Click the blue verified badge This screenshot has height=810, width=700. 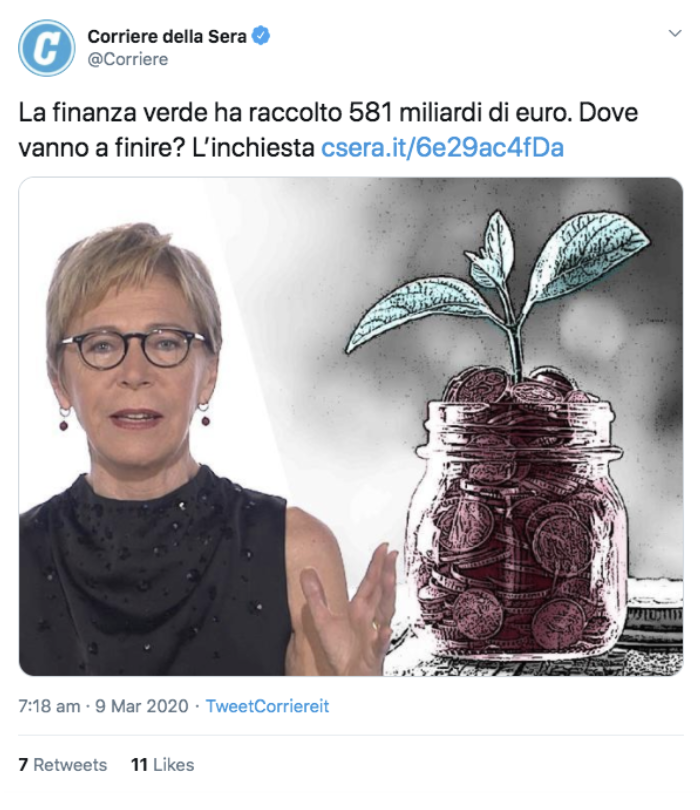[261, 36]
